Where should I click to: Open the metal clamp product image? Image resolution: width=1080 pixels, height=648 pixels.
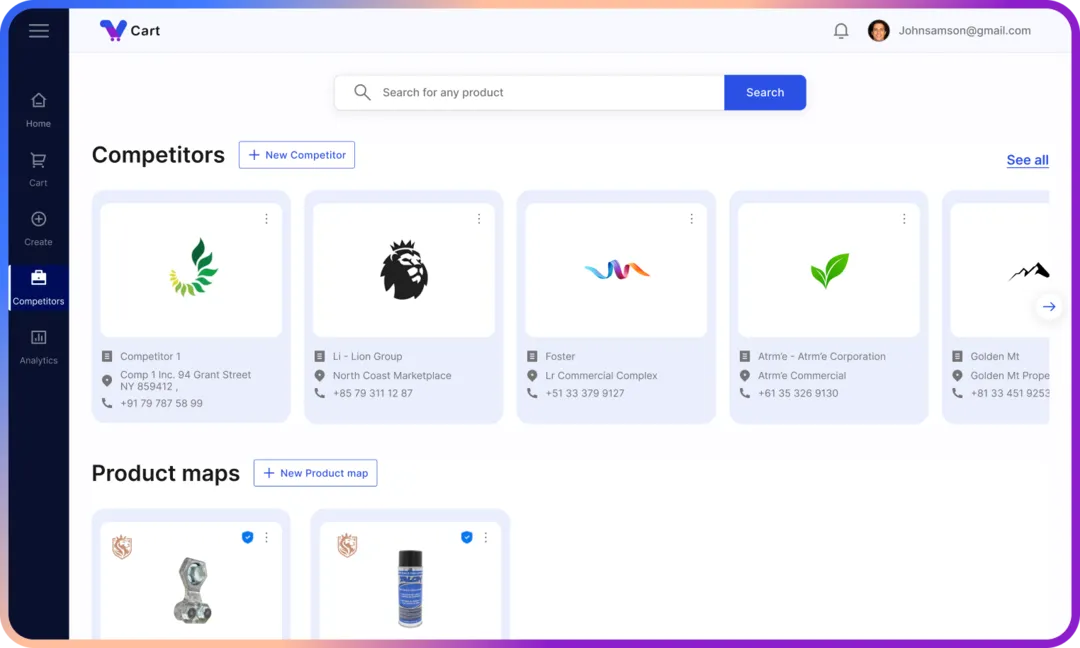tap(191, 591)
